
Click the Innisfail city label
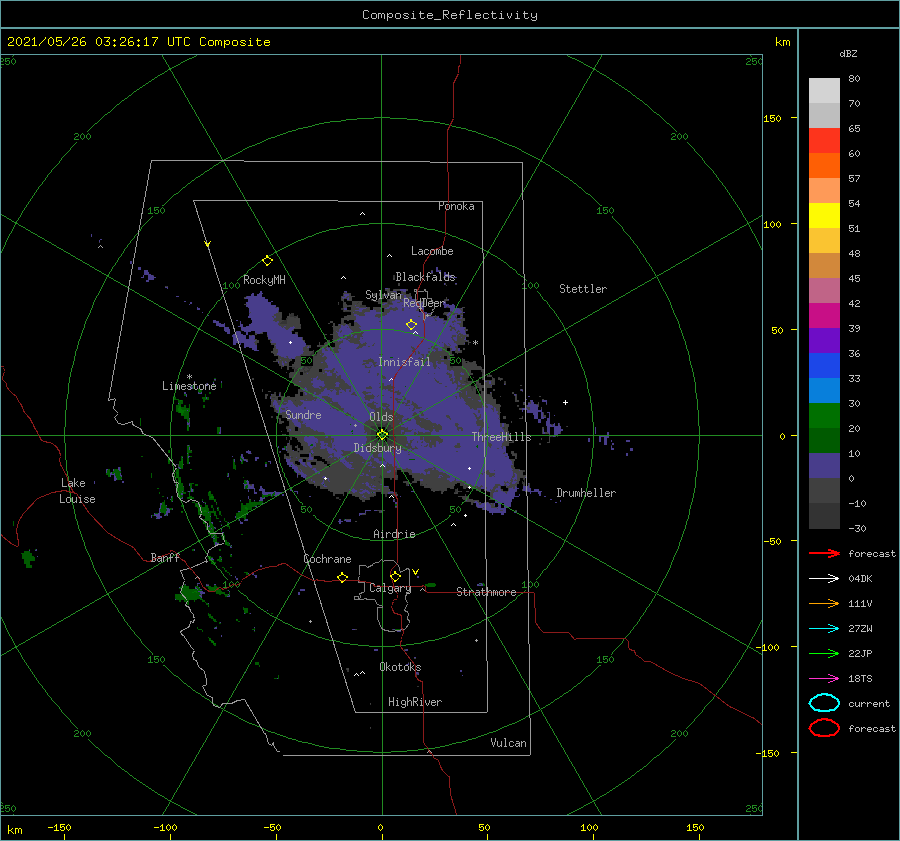click(404, 362)
